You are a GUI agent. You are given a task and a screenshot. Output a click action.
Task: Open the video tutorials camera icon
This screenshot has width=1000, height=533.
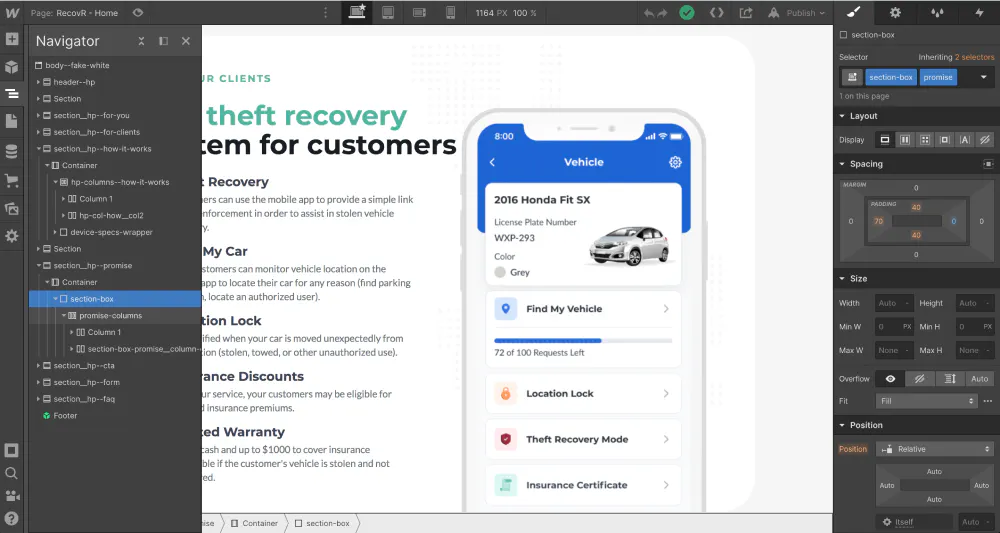coord(11,496)
